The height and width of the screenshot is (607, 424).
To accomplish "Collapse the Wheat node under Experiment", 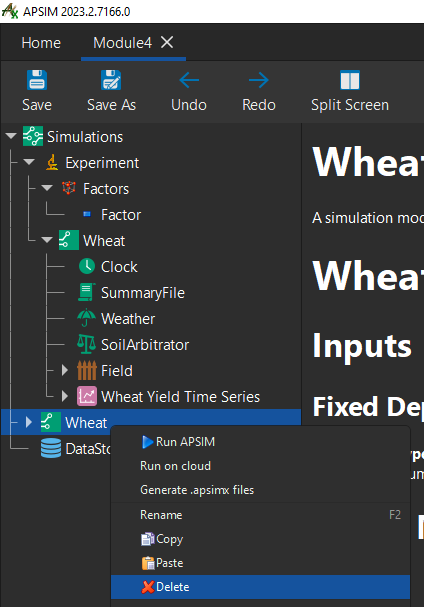I will point(47,240).
